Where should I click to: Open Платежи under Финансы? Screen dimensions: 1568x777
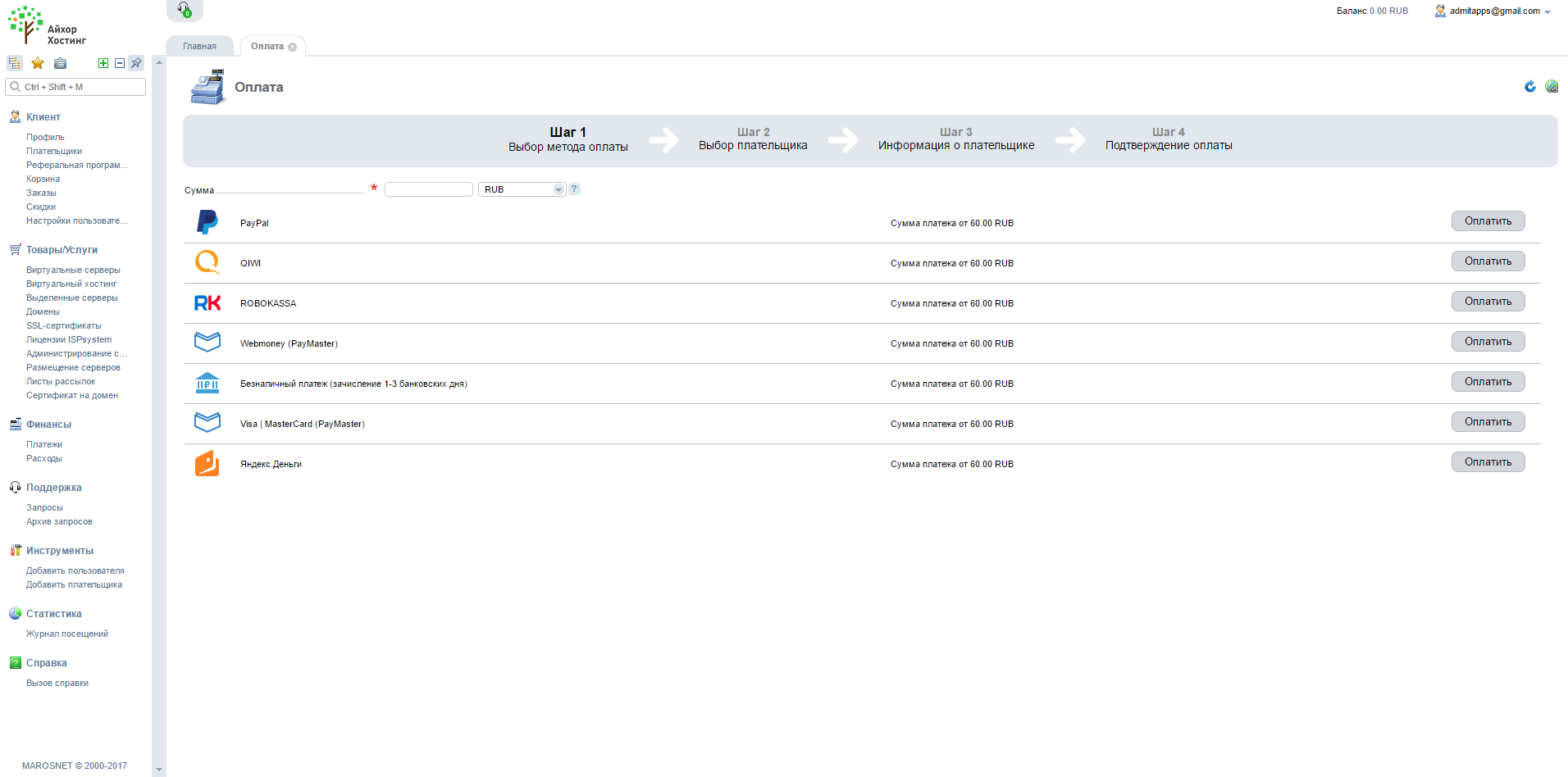click(x=44, y=445)
